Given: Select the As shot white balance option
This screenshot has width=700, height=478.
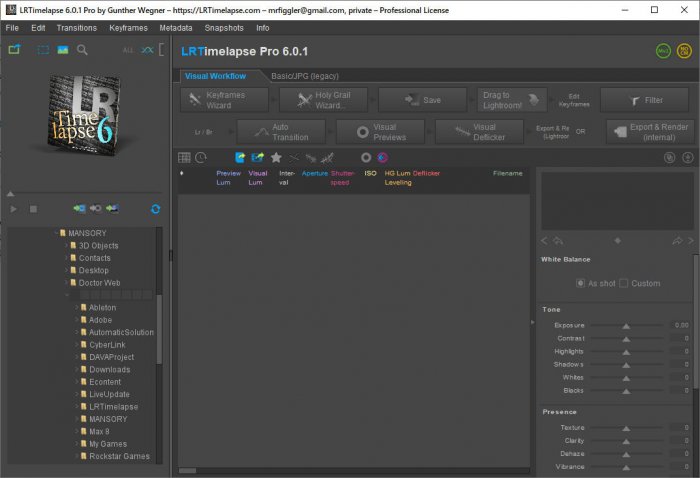Looking at the screenshot, I should [580, 283].
